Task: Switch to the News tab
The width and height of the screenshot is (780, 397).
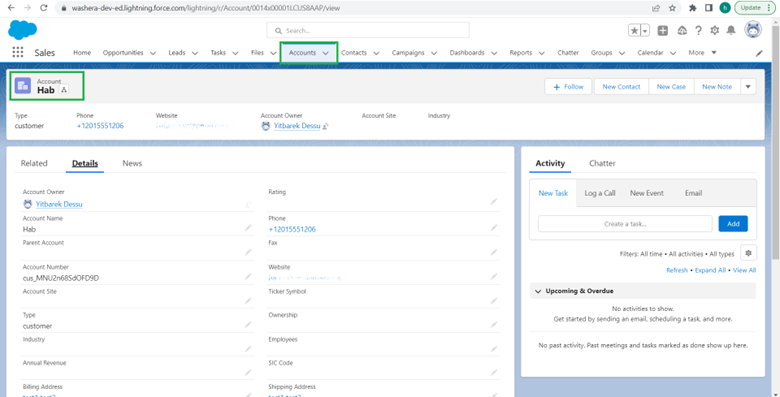Action: coord(132,163)
